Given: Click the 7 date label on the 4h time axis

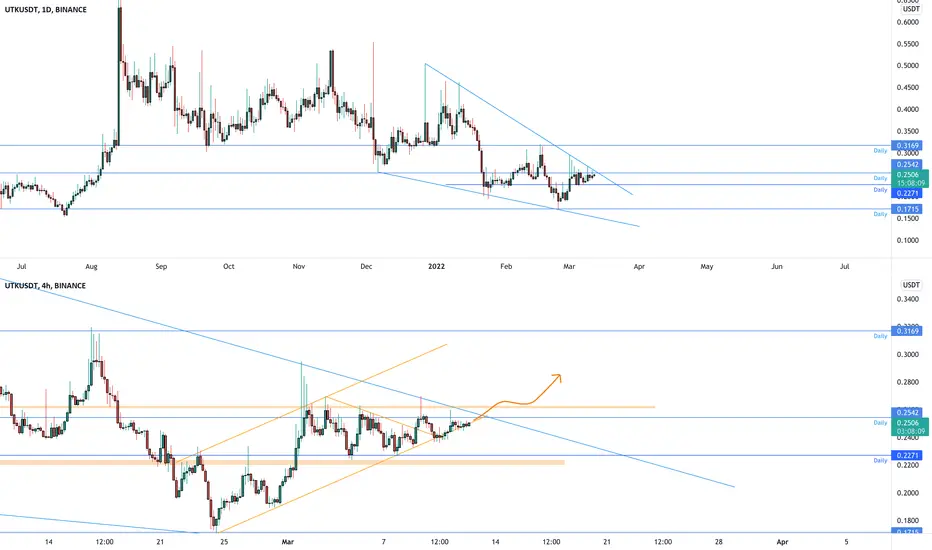Looking at the screenshot, I should (383, 542).
